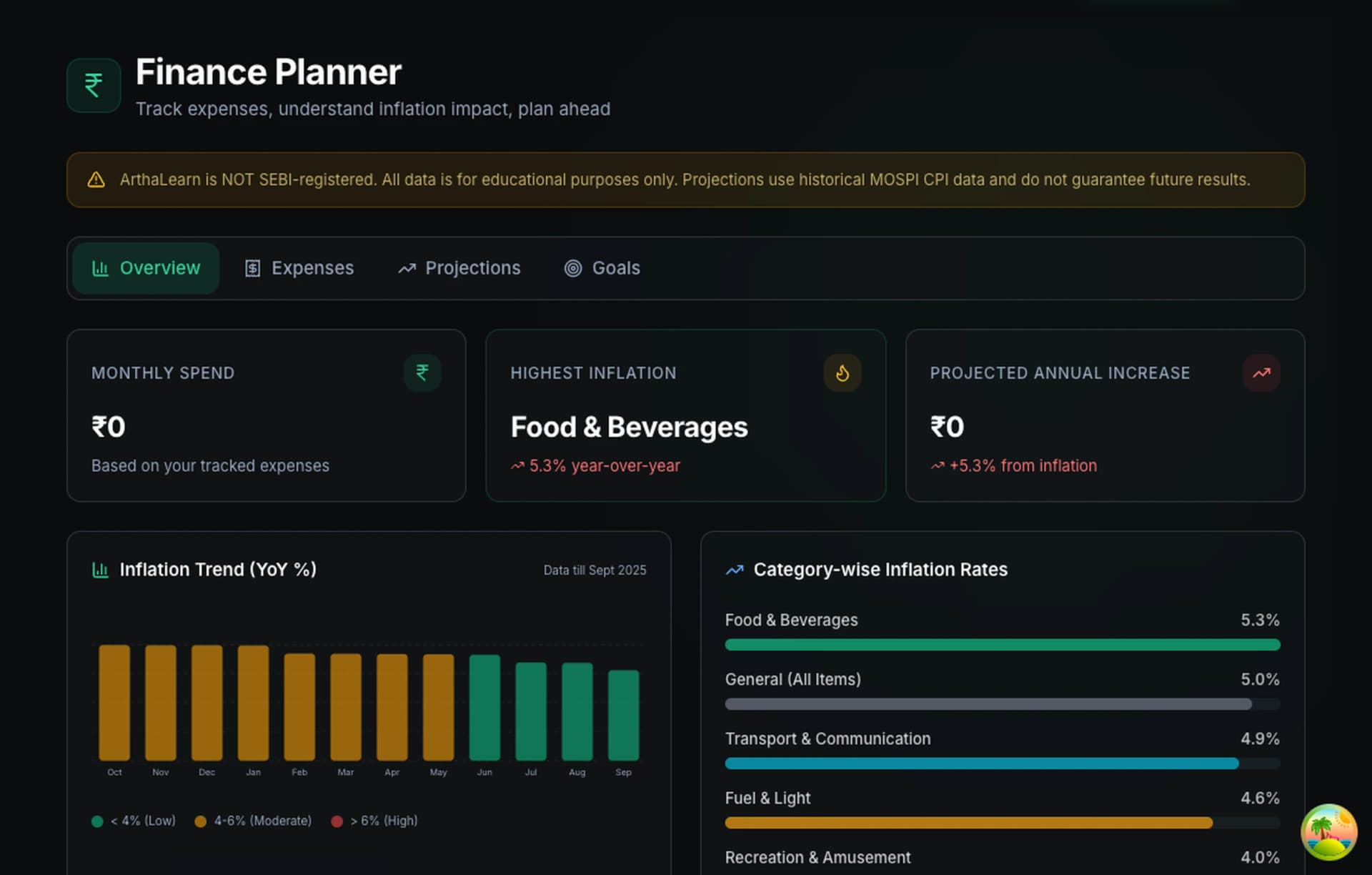
Task: Click the Food & Beverages text on Highest Inflation card
Action: [x=629, y=427]
